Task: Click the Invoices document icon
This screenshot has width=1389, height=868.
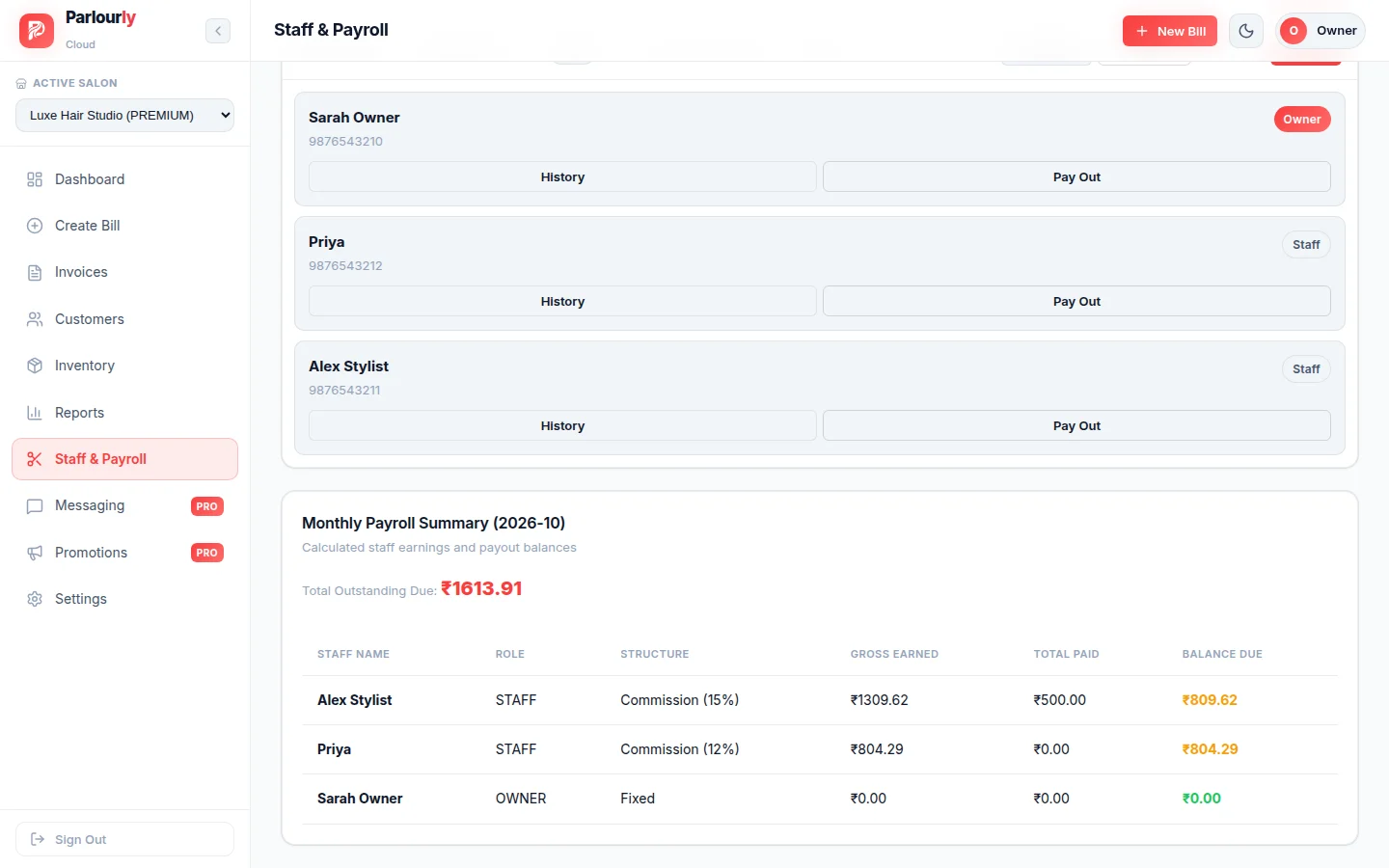Action: pyautogui.click(x=35, y=273)
